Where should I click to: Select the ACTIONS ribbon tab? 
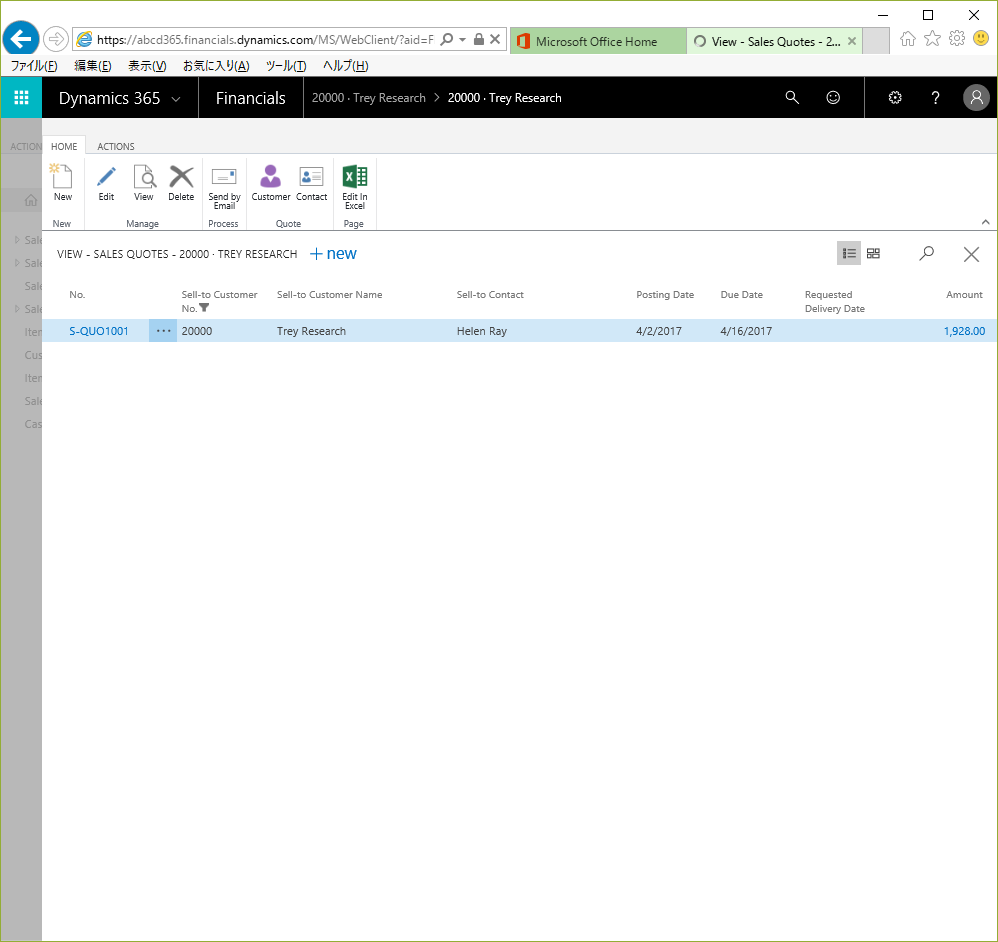click(116, 146)
